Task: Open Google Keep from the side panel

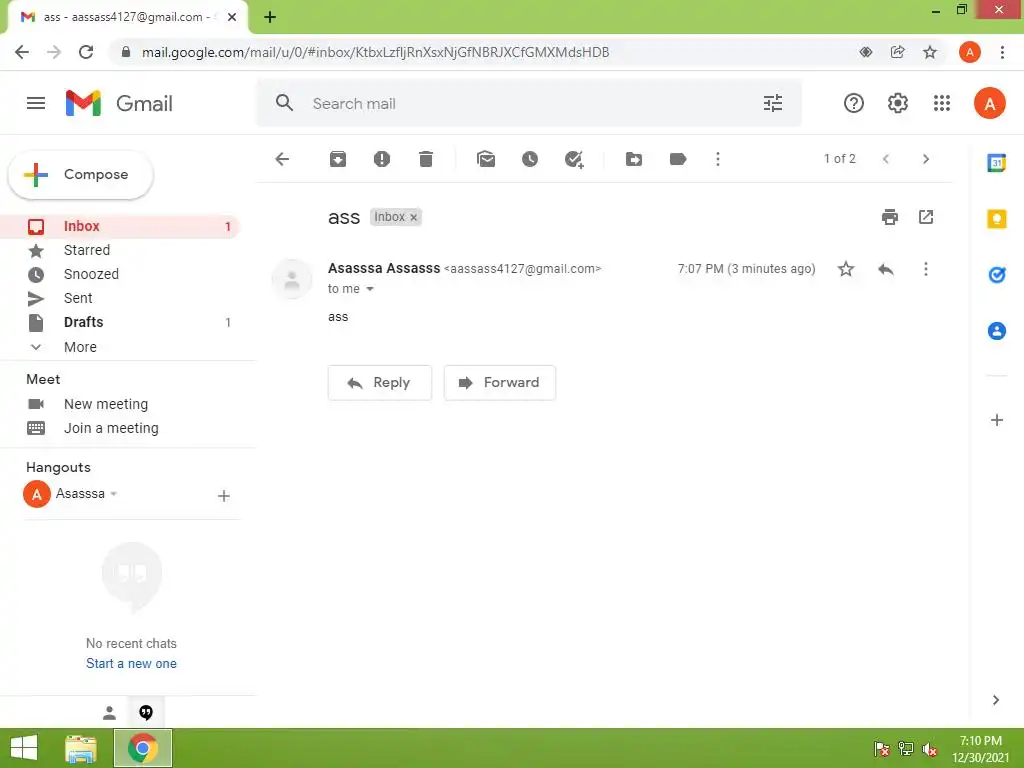Action: [x=997, y=219]
